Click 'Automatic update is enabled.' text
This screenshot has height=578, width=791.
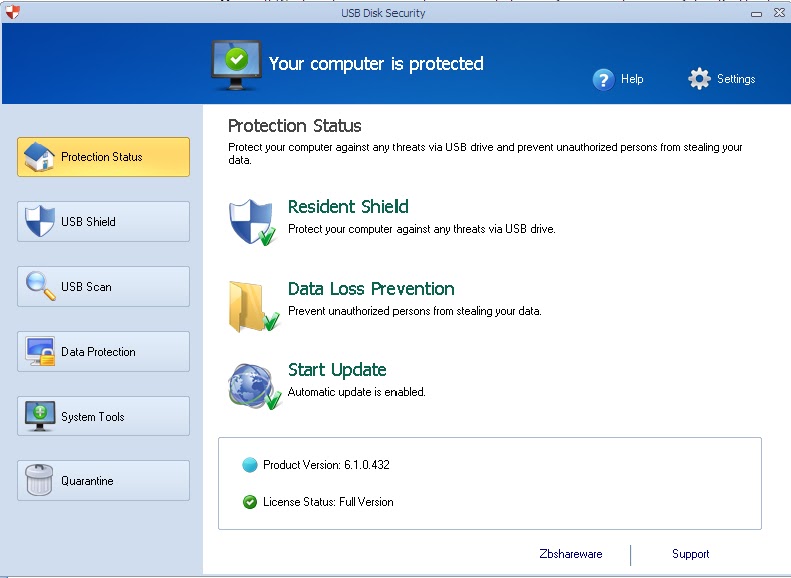(357, 392)
